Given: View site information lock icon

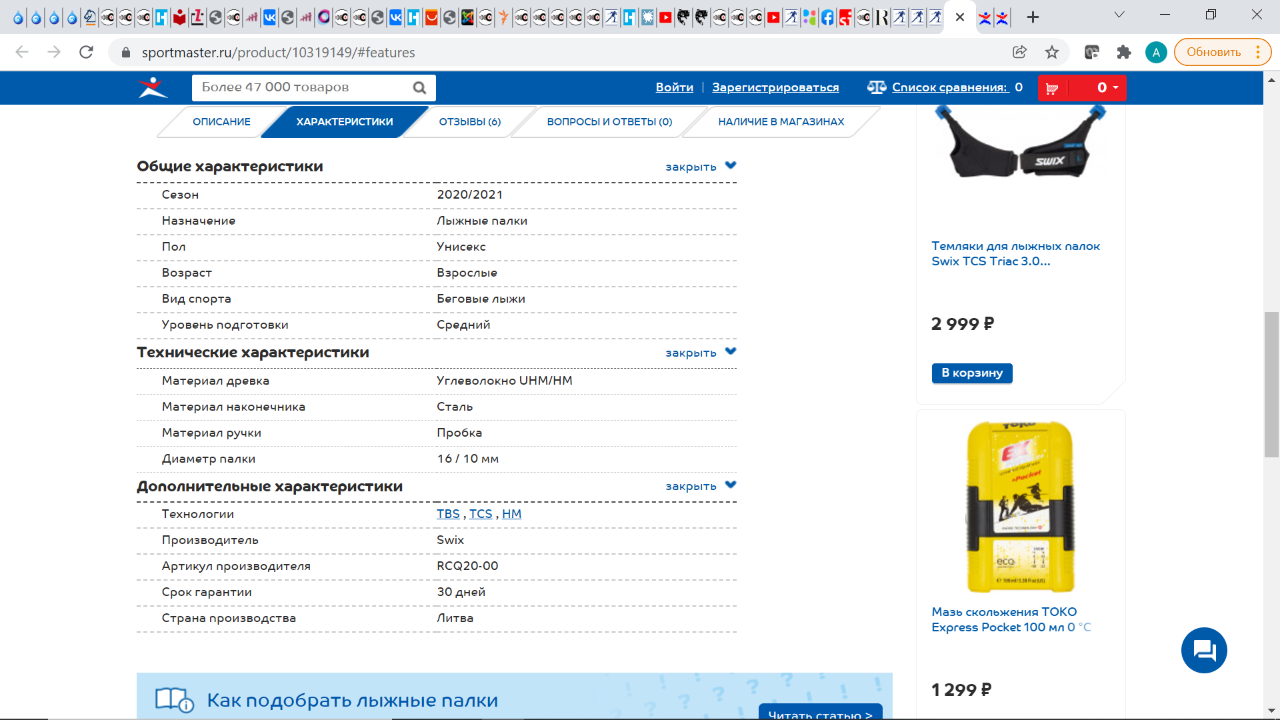Looking at the screenshot, I should [126, 52].
